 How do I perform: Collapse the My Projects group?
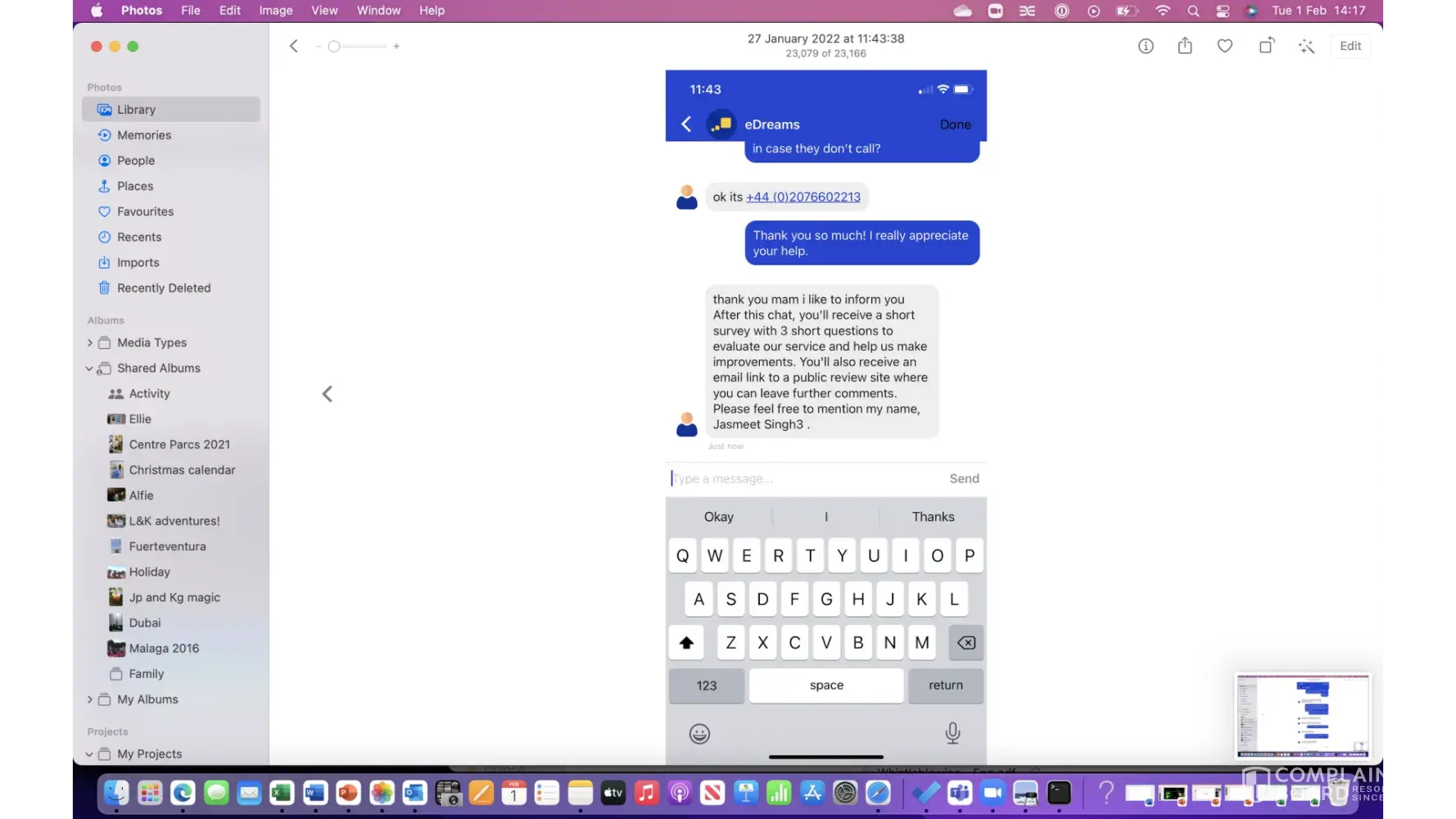89,754
